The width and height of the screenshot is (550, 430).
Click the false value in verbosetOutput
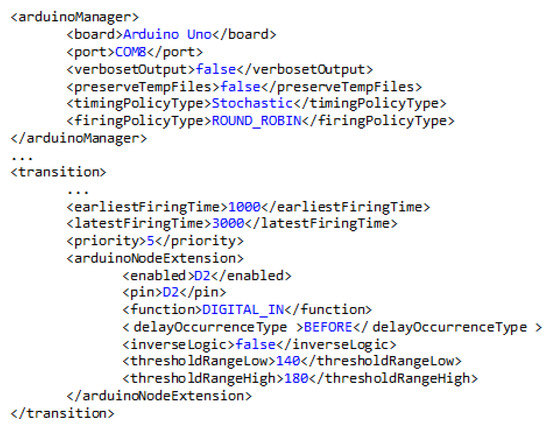216,69
